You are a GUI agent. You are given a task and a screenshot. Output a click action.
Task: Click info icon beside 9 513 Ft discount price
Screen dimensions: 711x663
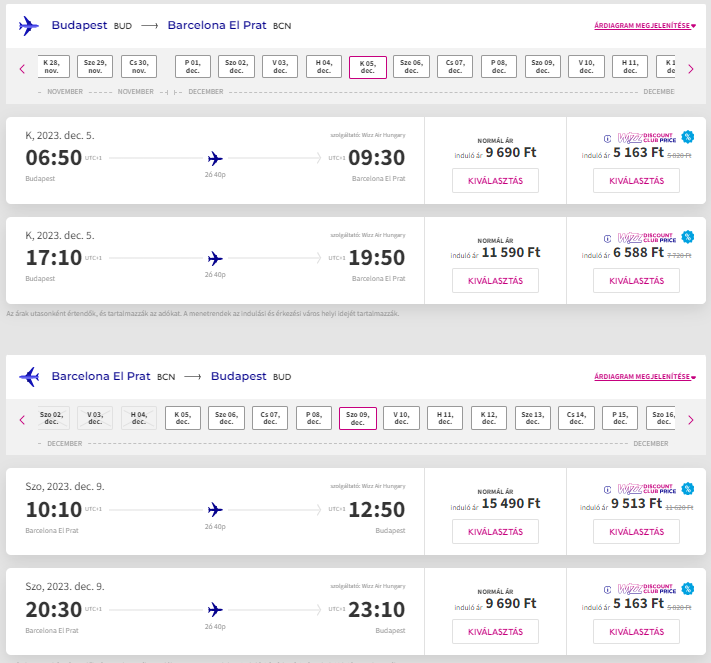607,489
